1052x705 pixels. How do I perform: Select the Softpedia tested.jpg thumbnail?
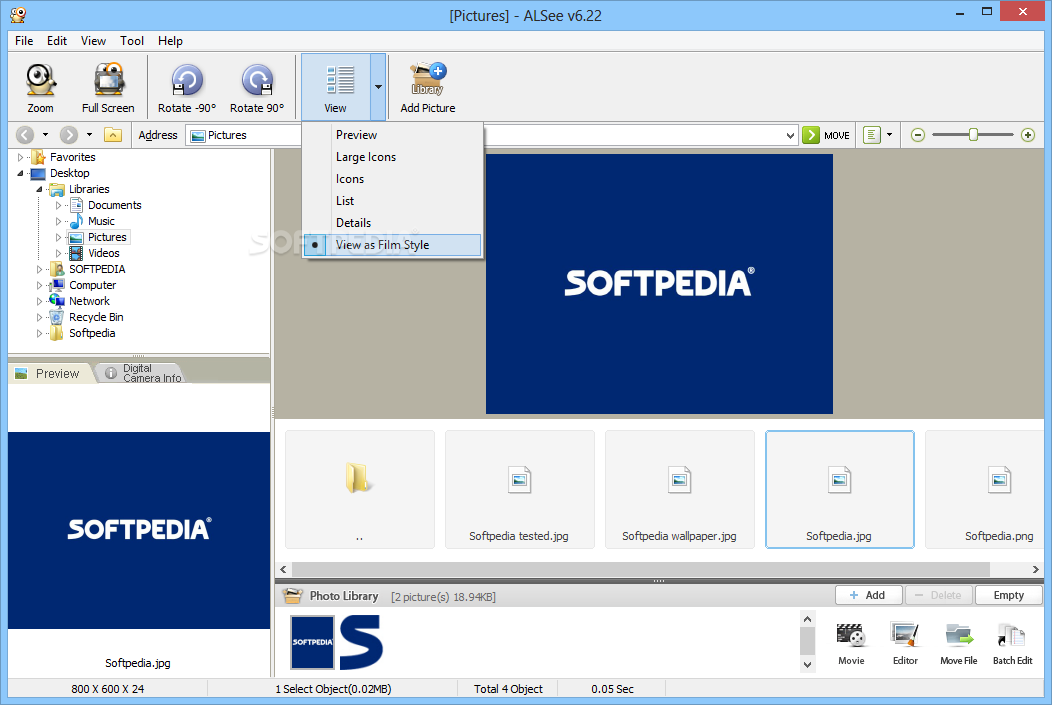pyautogui.click(x=519, y=490)
